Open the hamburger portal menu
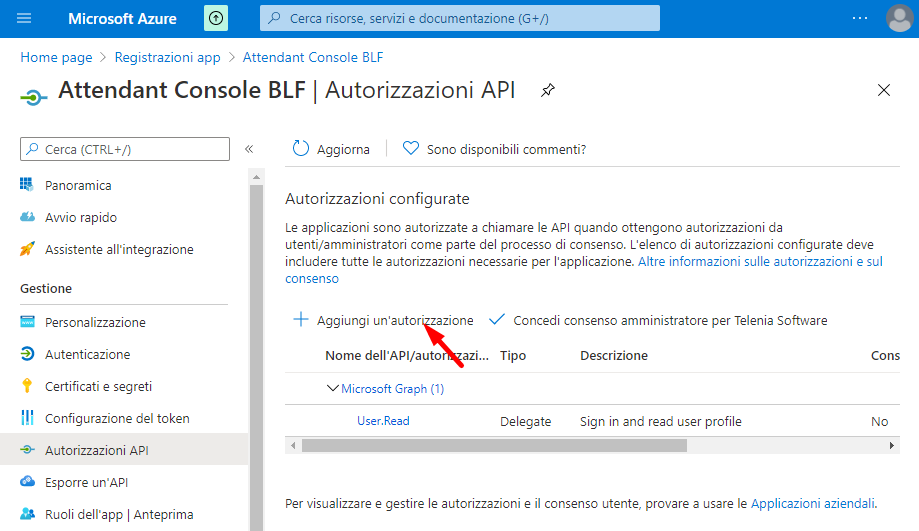The height and width of the screenshot is (531, 919). click(24, 18)
